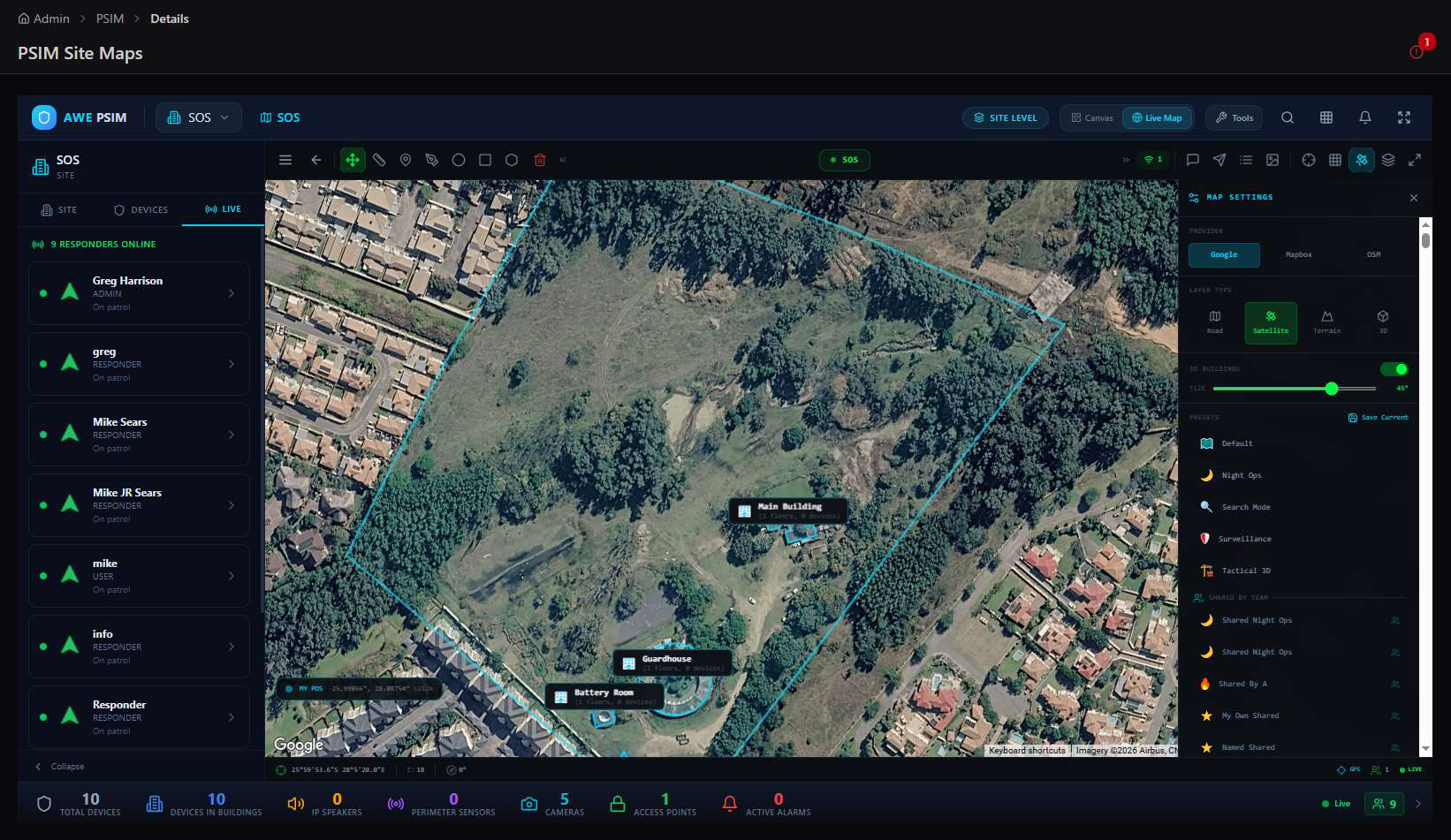
Task: Select the pen draw tool
Action: pyautogui.click(x=432, y=160)
